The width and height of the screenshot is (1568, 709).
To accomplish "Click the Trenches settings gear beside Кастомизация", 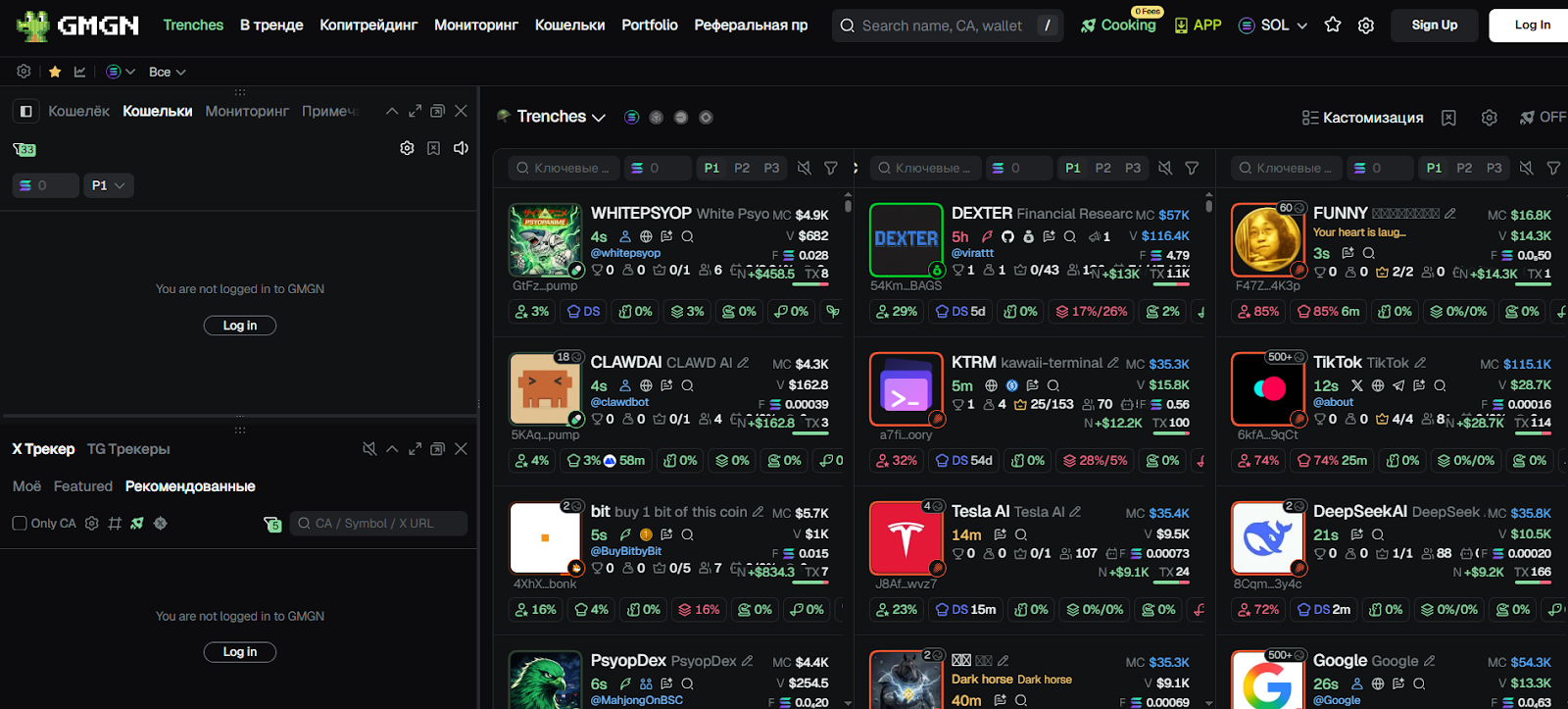I will [1489, 118].
